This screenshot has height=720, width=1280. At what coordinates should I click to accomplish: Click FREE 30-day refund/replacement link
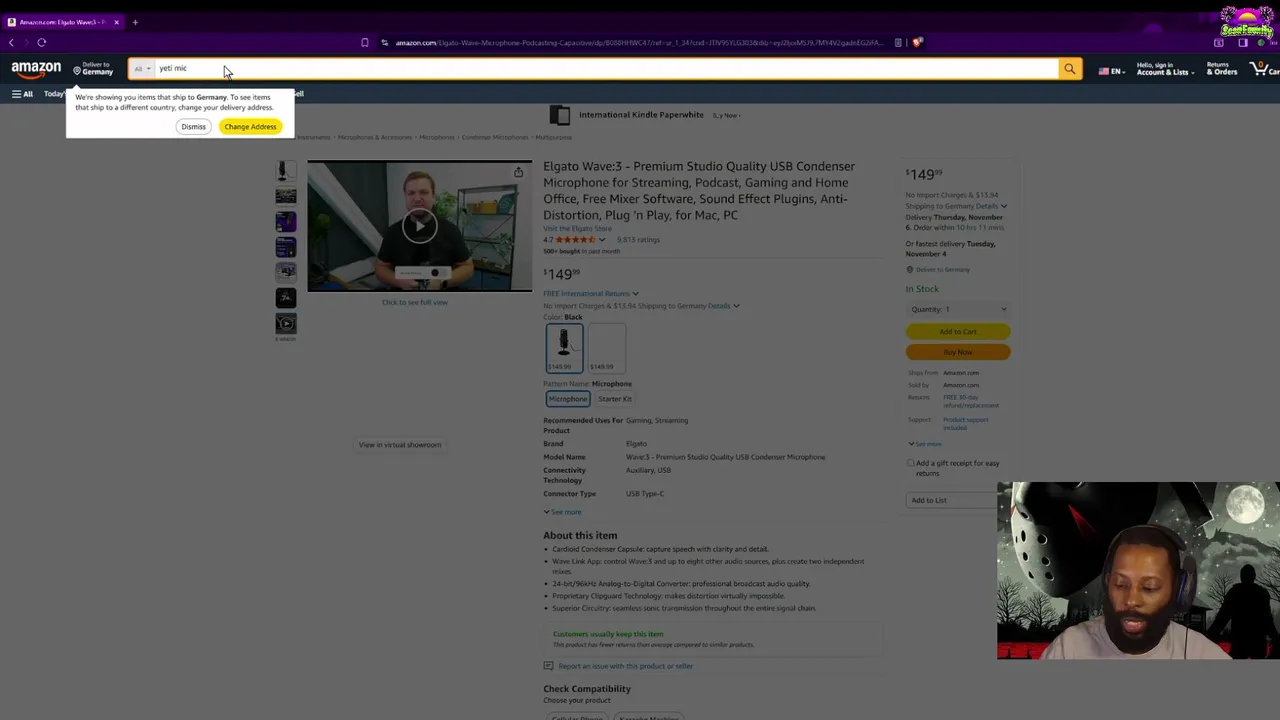tap(971, 402)
